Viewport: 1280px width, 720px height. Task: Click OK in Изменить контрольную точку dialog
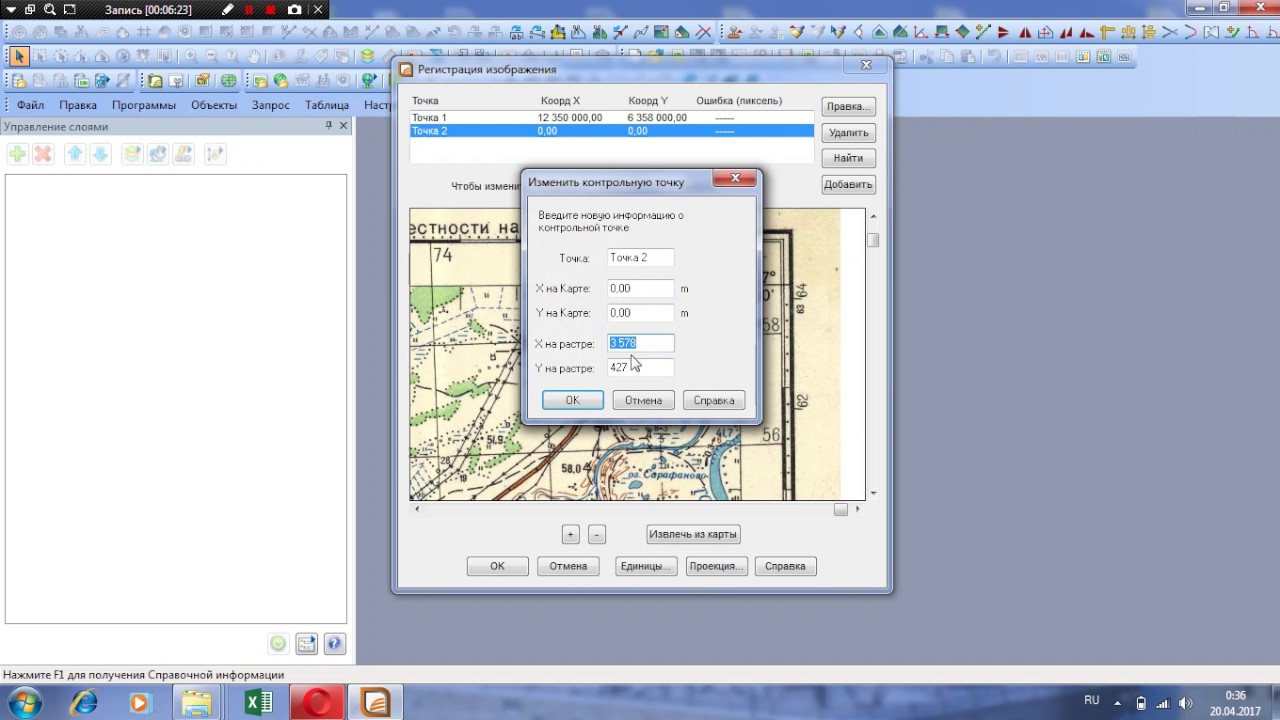coord(572,400)
